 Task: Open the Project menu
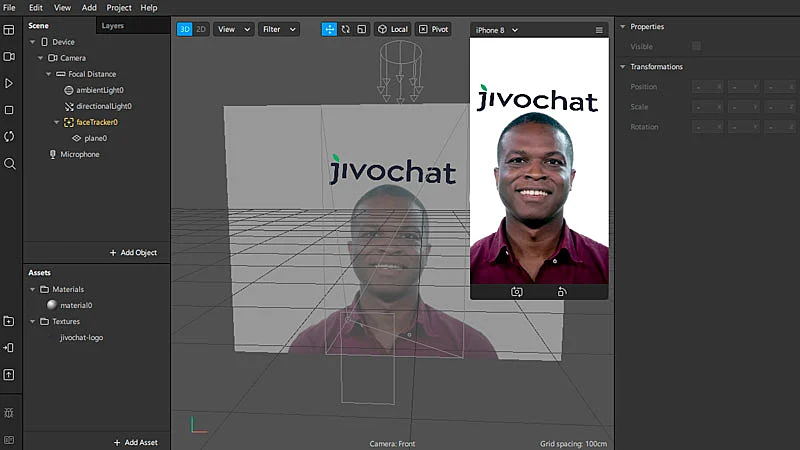[119, 7]
